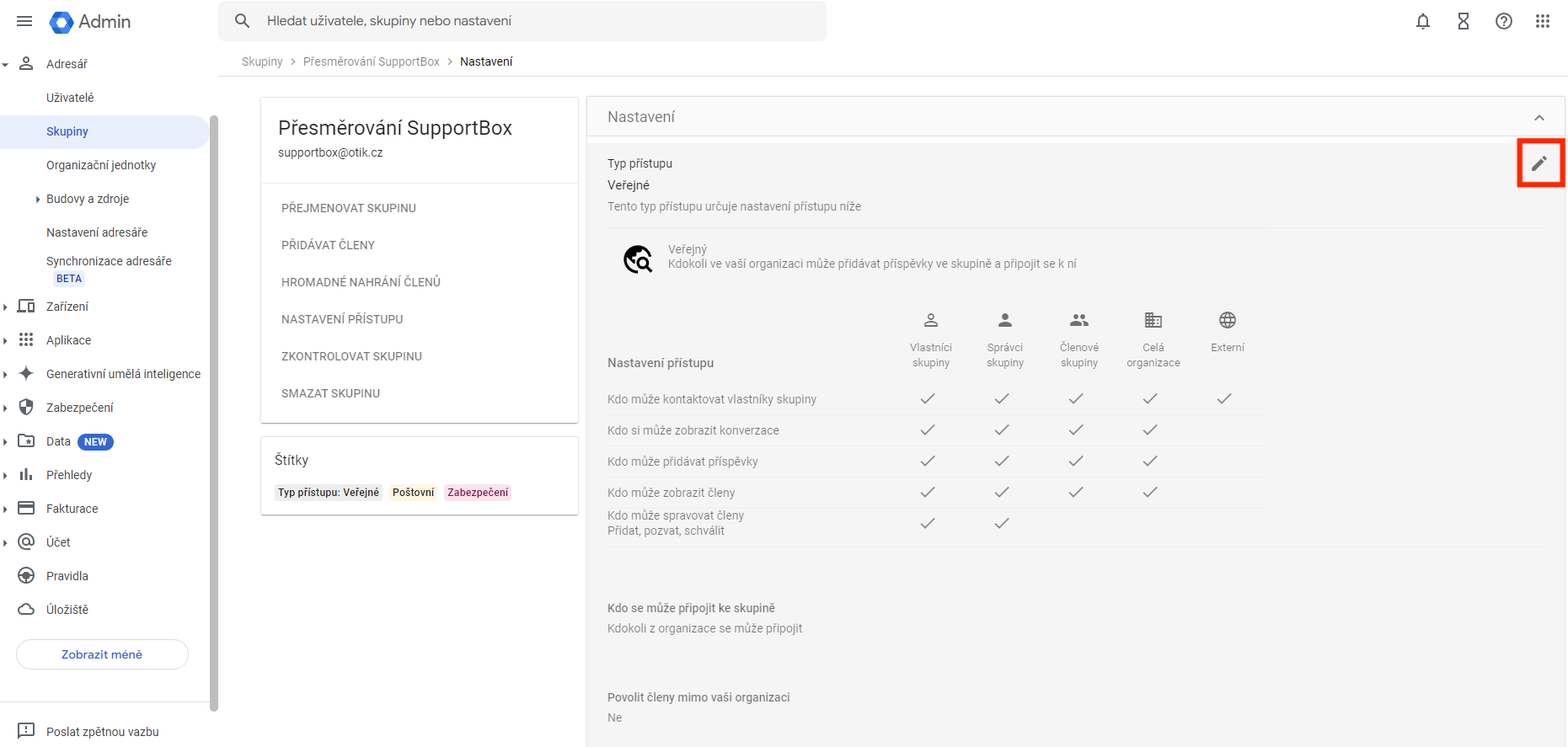Click the Adresář person icon
1568x747 pixels.
[26, 63]
